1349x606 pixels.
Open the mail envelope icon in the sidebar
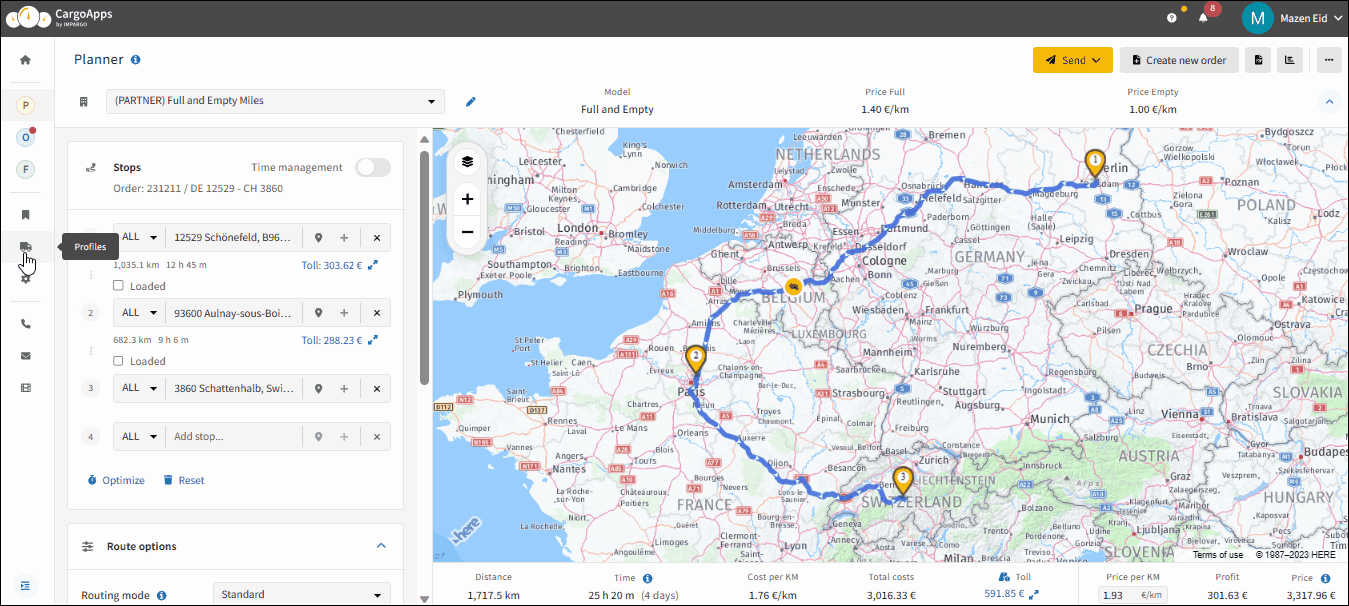point(26,355)
